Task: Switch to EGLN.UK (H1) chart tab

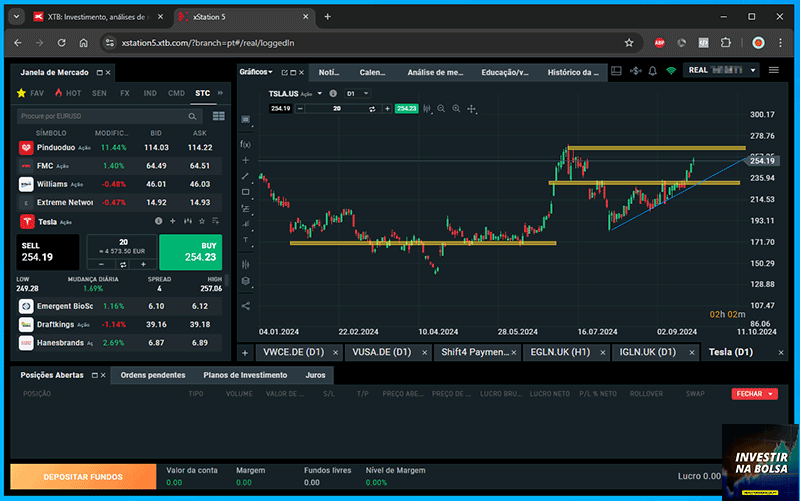Action: pyautogui.click(x=560, y=352)
